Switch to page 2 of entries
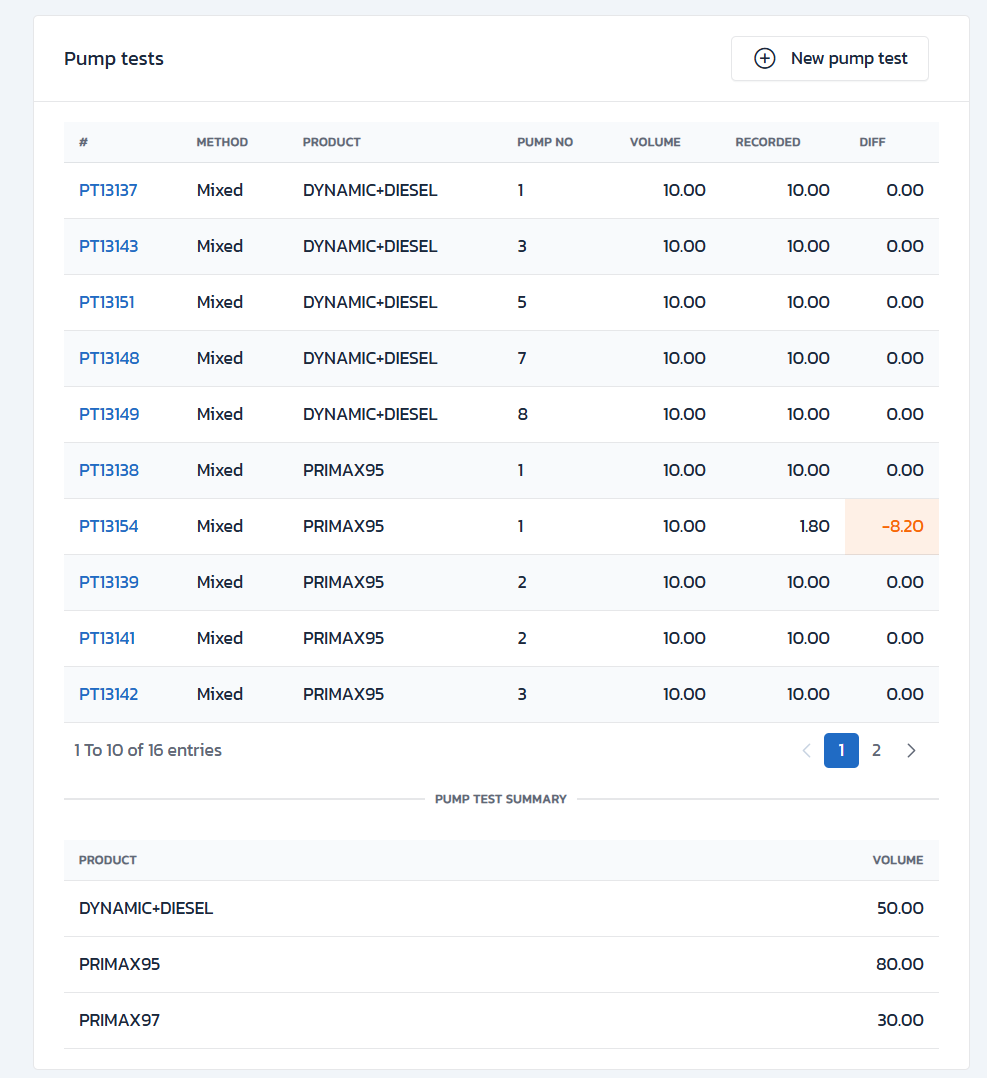The height and width of the screenshot is (1078, 987). (876, 751)
